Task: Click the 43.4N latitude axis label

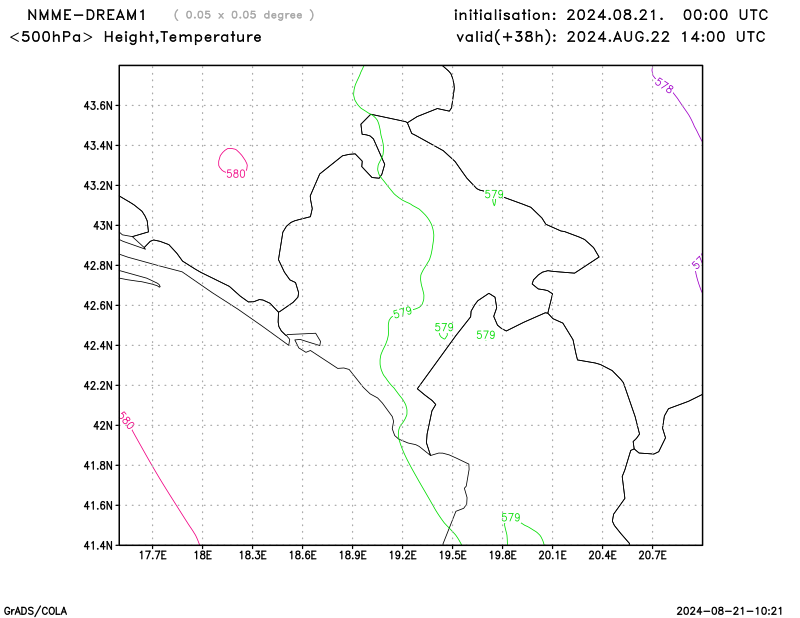Action: [98, 145]
